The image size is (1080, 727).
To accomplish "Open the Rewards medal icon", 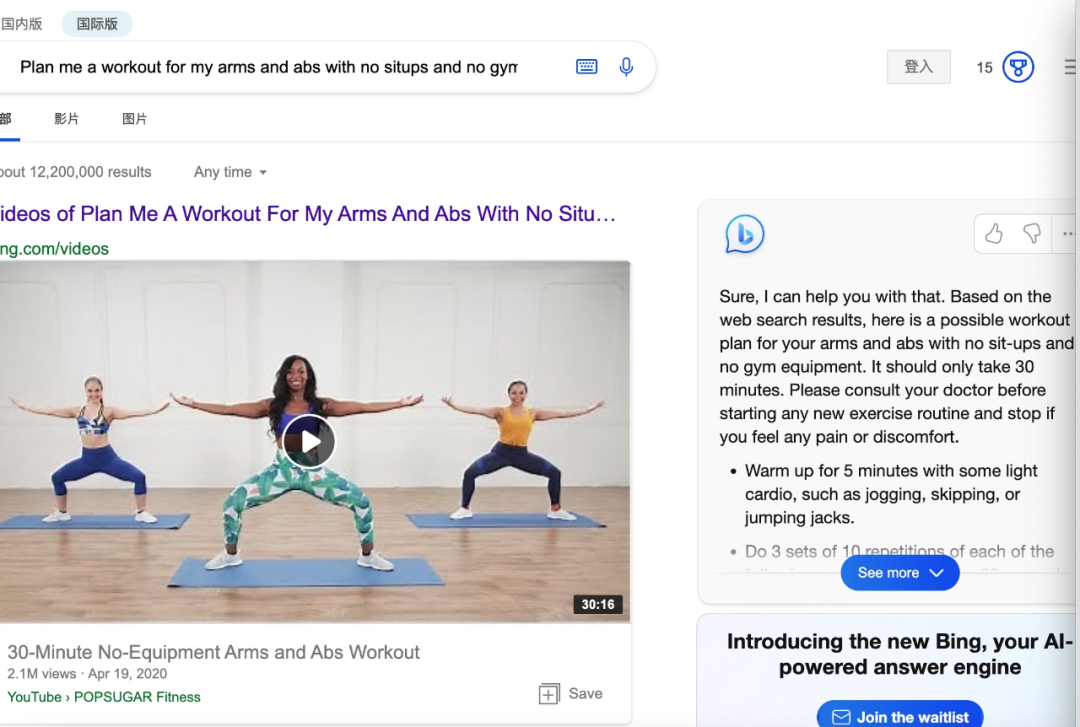I will 1018,67.
